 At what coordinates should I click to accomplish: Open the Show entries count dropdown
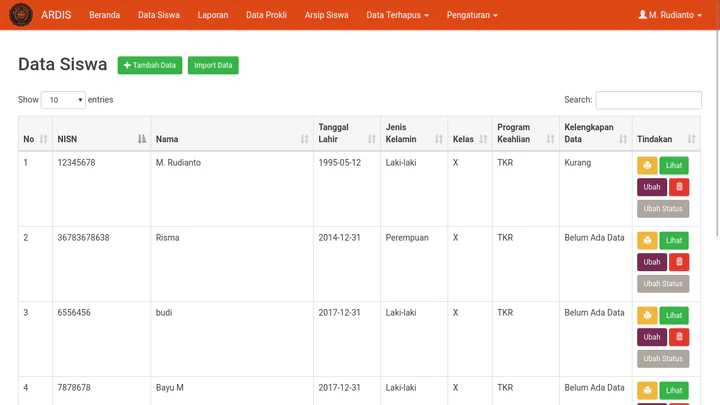tap(63, 100)
